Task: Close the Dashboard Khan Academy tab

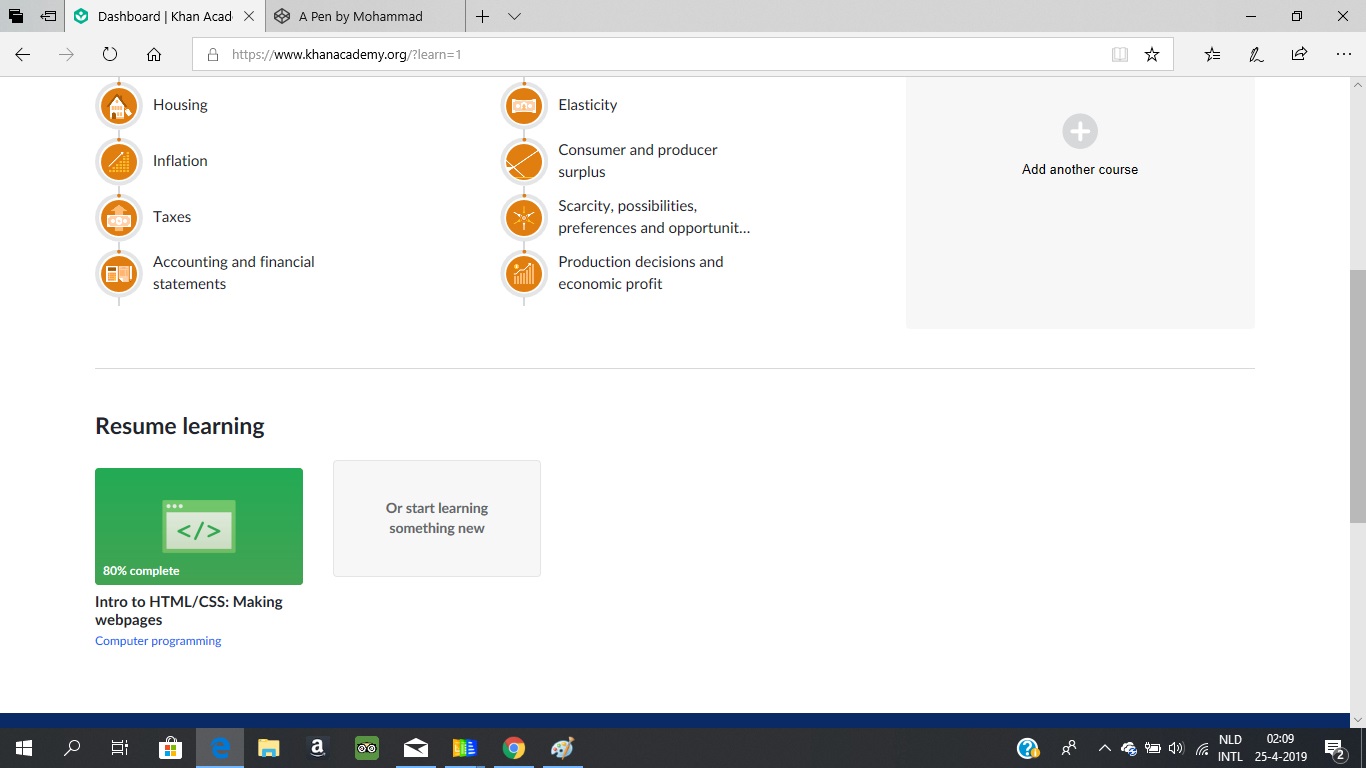Action: pos(249,16)
